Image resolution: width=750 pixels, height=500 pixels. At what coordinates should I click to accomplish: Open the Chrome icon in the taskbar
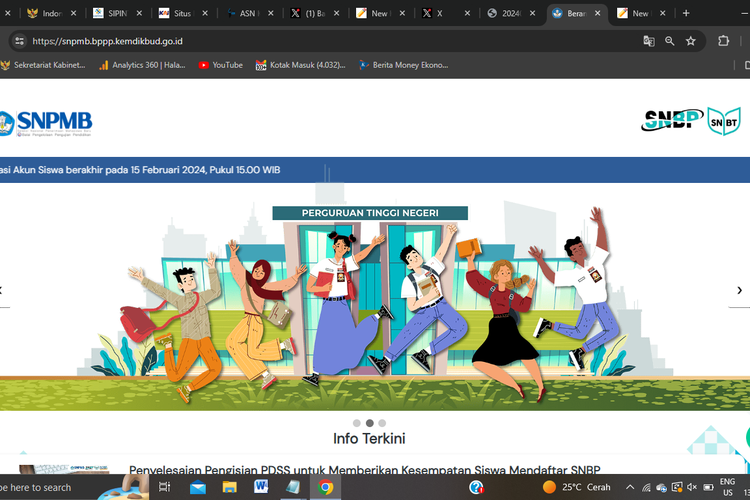pos(325,487)
